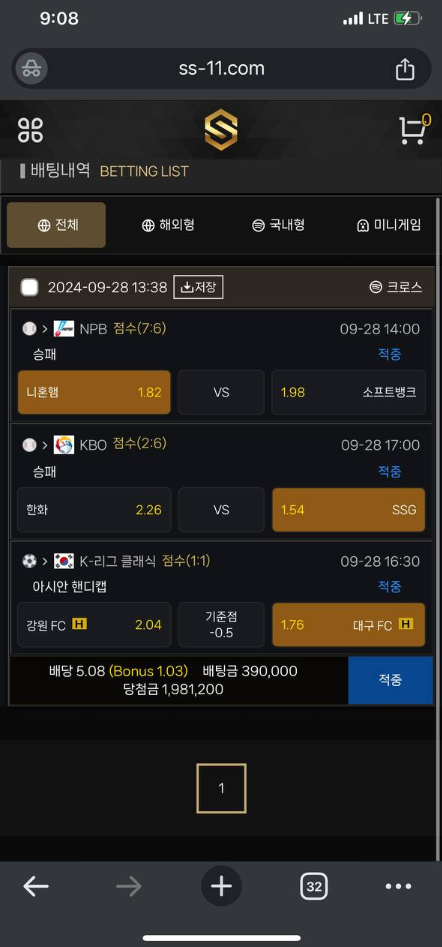Screen dimensions: 442x947
Task: Tap the ss-11.com address field
Action: (221, 68)
